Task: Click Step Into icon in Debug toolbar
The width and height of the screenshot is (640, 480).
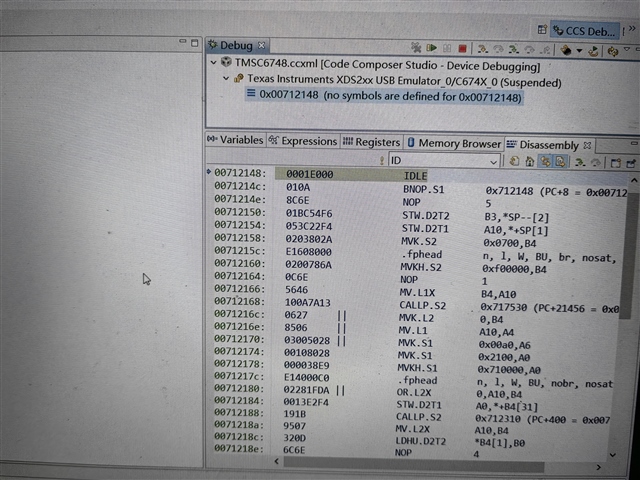Action: (x=482, y=49)
